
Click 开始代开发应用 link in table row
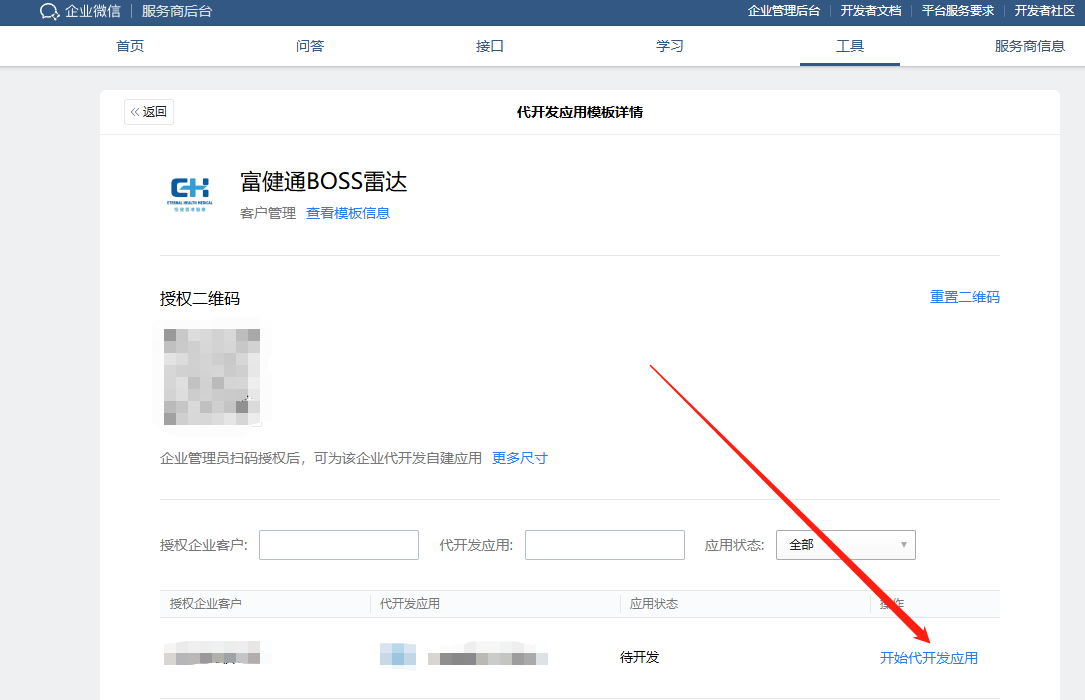coord(929,658)
